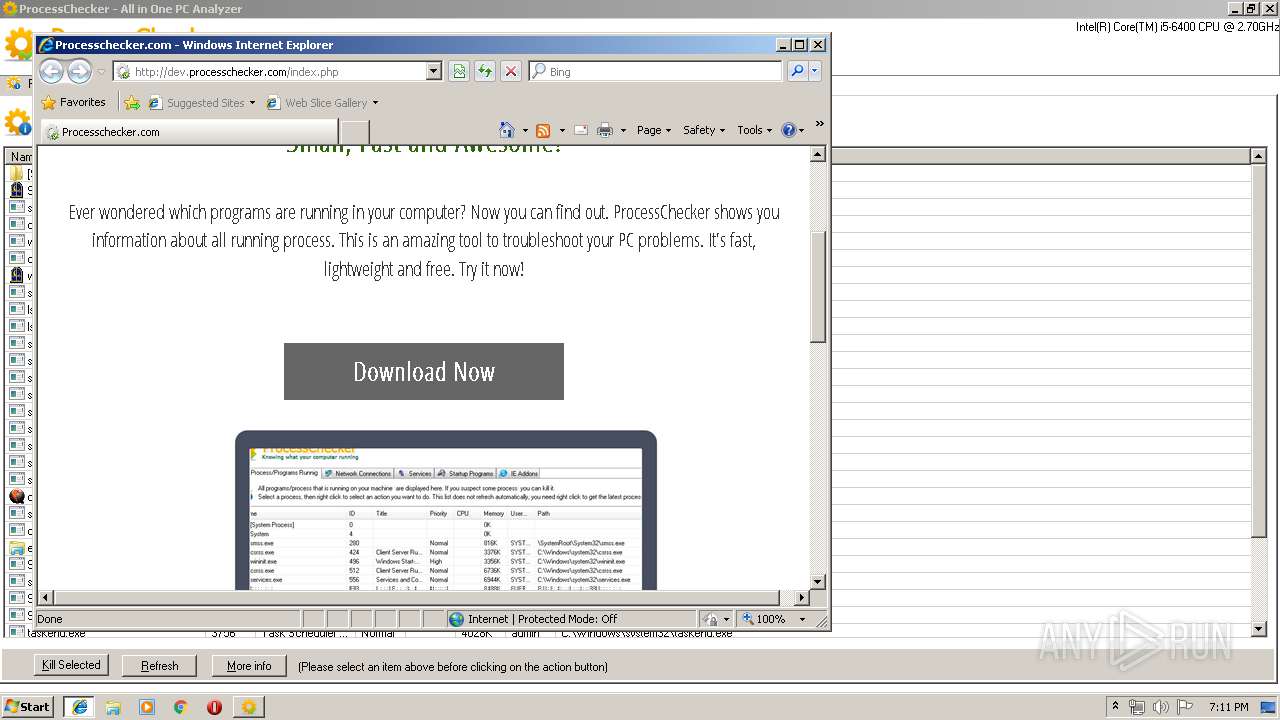Image resolution: width=1280 pixels, height=720 pixels.
Task: Open the search provider dropdown arrow
Action: (x=815, y=72)
